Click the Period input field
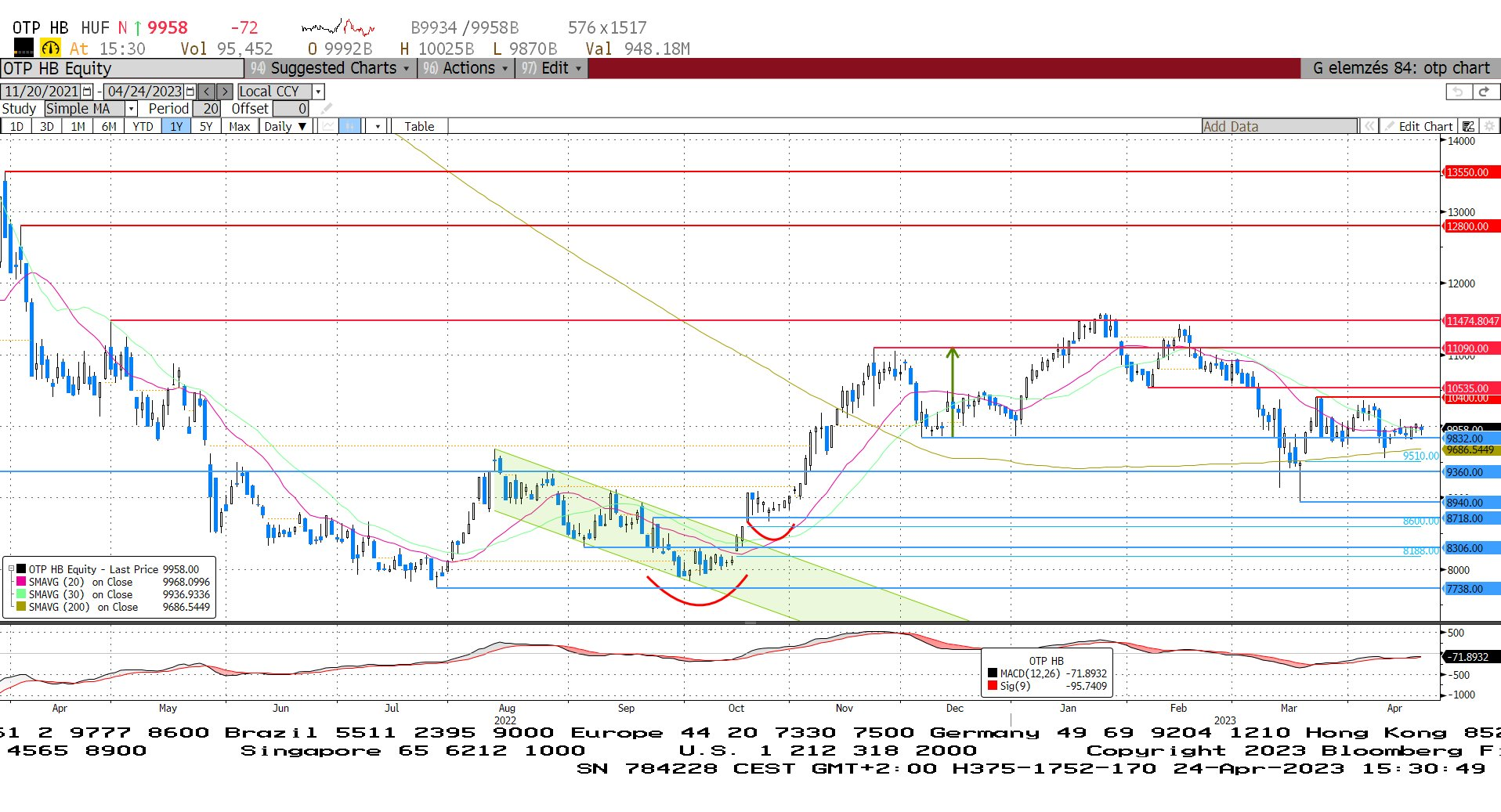This screenshot has height=812, width=1501. [x=207, y=109]
